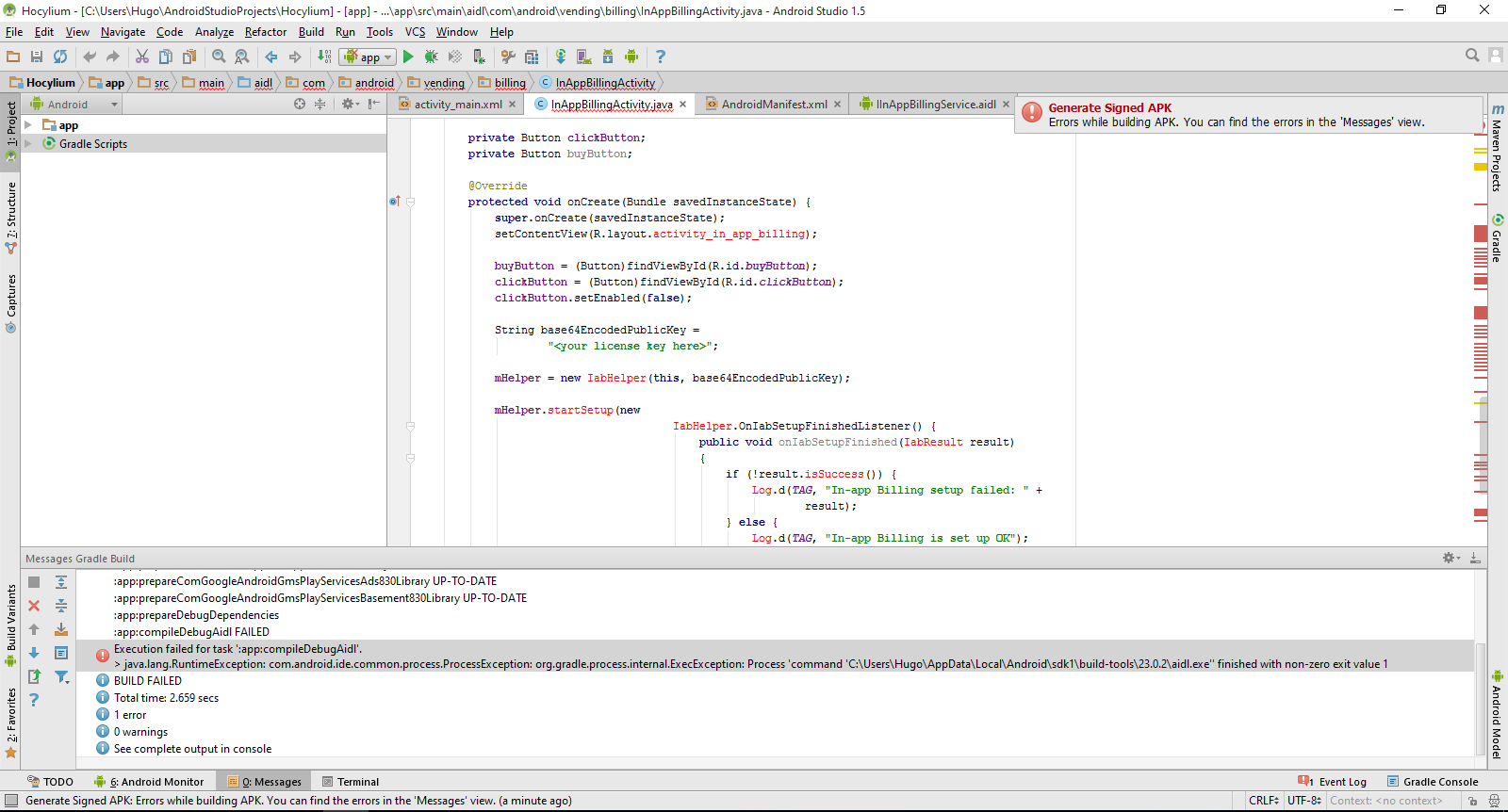Toggle the Project tool window side tab
Image resolution: width=1508 pixels, height=812 pixels.
pyautogui.click(x=10, y=130)
